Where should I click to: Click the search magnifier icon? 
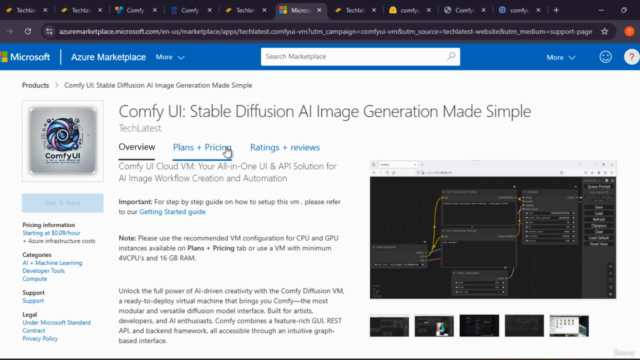click(451, 56)
